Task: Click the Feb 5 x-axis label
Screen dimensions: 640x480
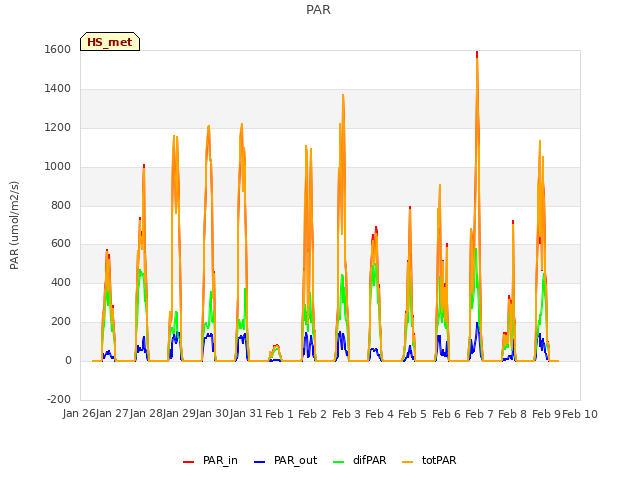Action: [x=412, y=414]
